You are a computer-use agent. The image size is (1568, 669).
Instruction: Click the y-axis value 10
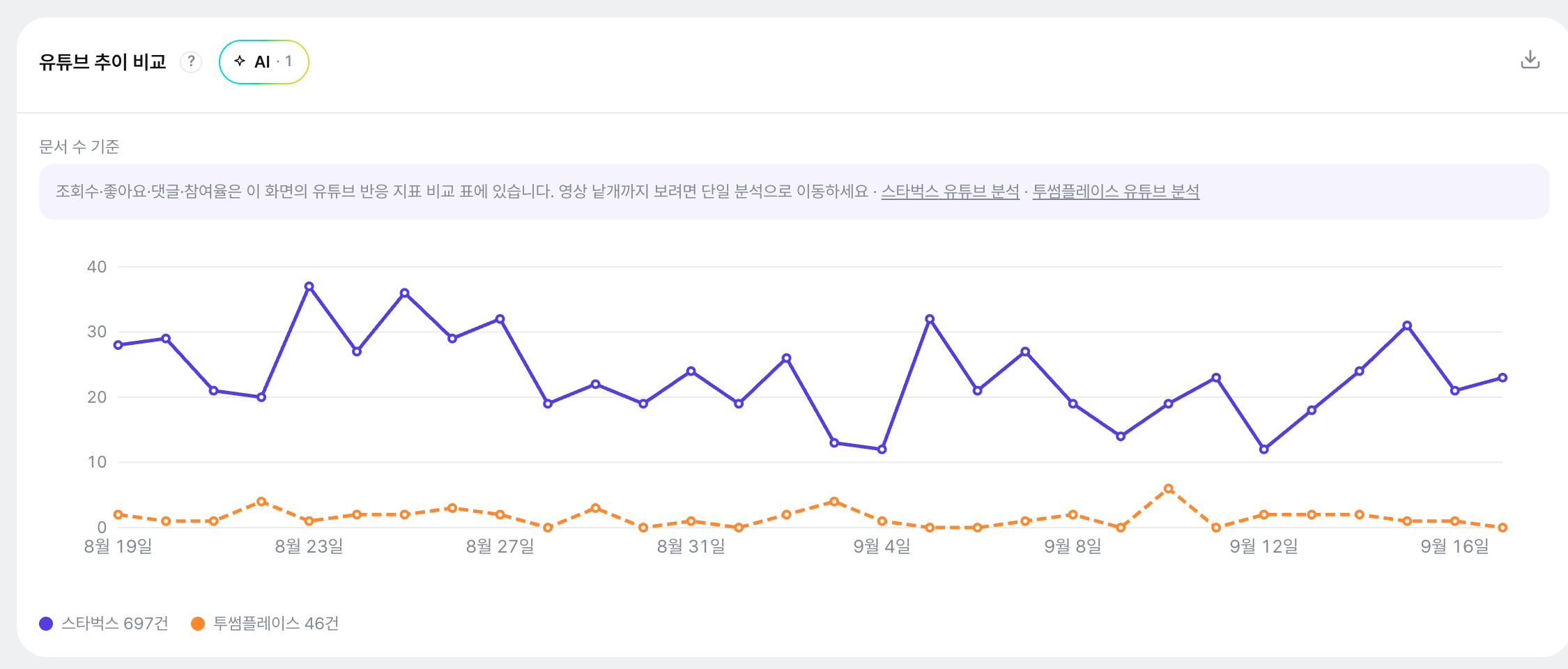click(97, 462)
